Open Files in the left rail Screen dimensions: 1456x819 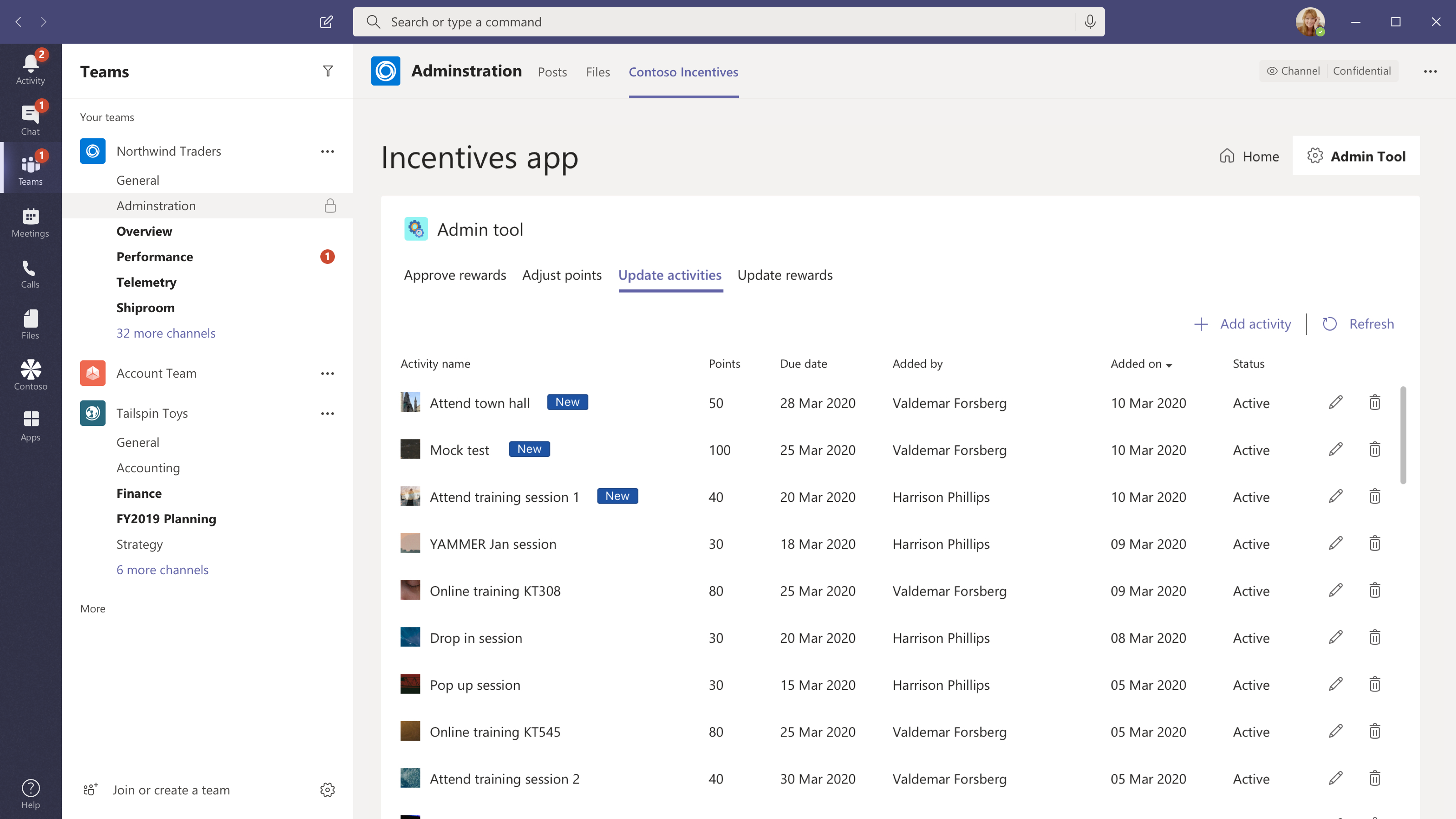coord(30,324)
